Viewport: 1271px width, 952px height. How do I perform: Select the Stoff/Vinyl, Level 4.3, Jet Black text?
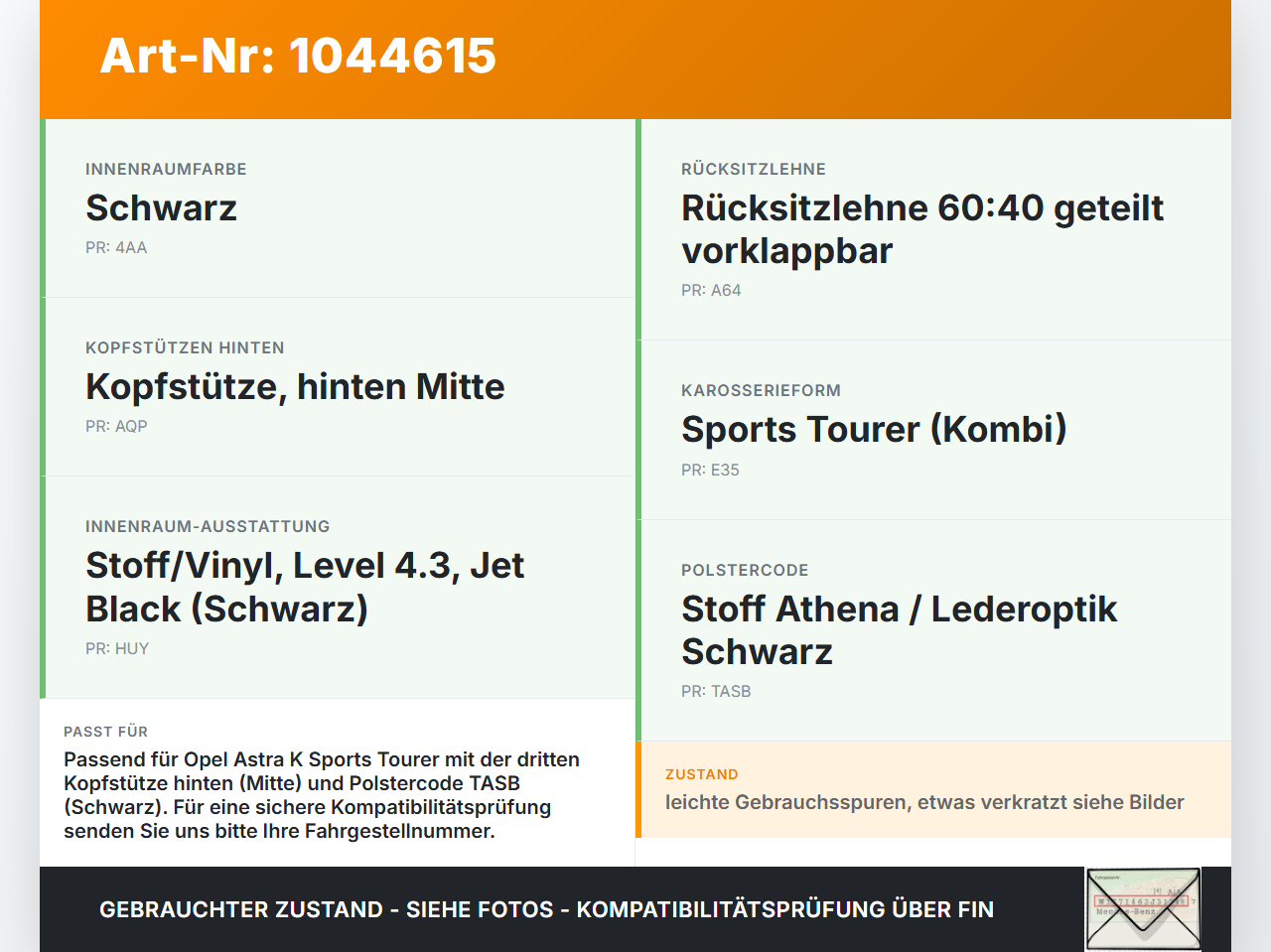(305, 587)
